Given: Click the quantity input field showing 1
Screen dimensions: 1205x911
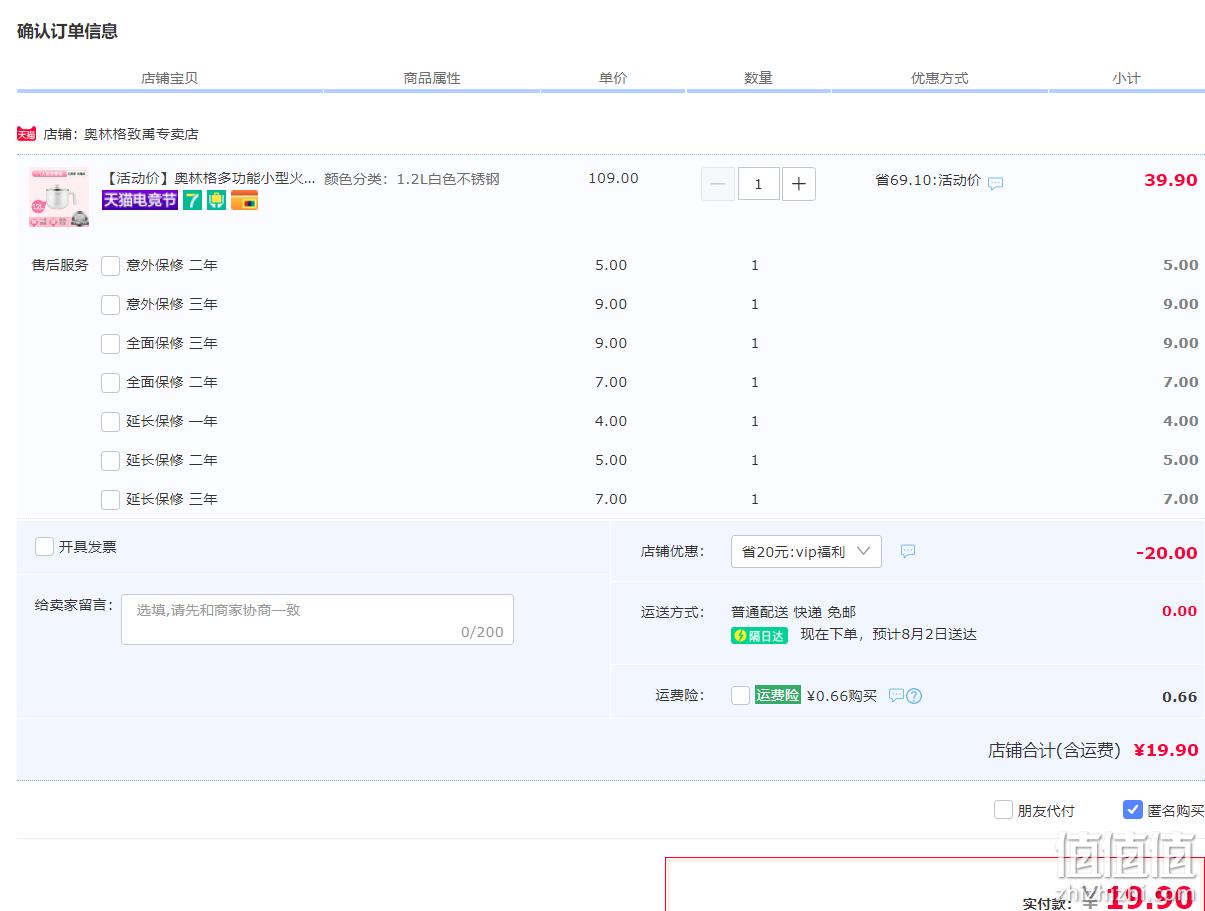Looking at the screenshot, I should pyautogui.click(x=759, y=184).
